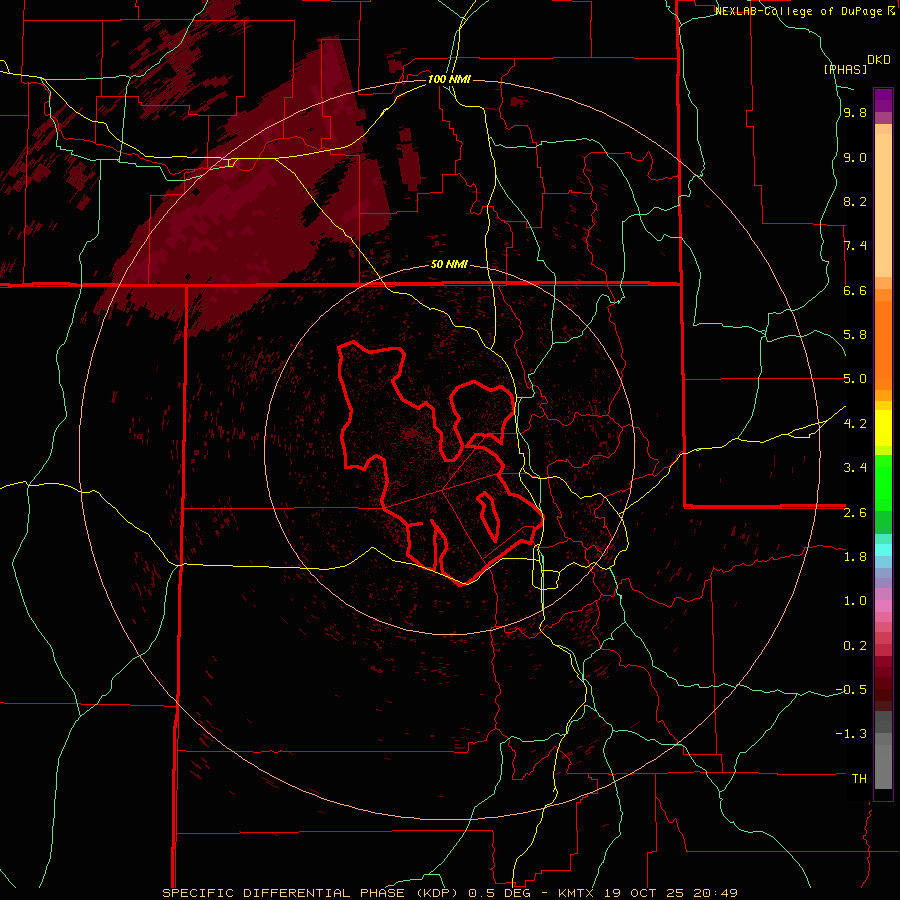Click the purple top segment of color bar
This screenshot has height=900, width=900.
[x=883, y=100]
